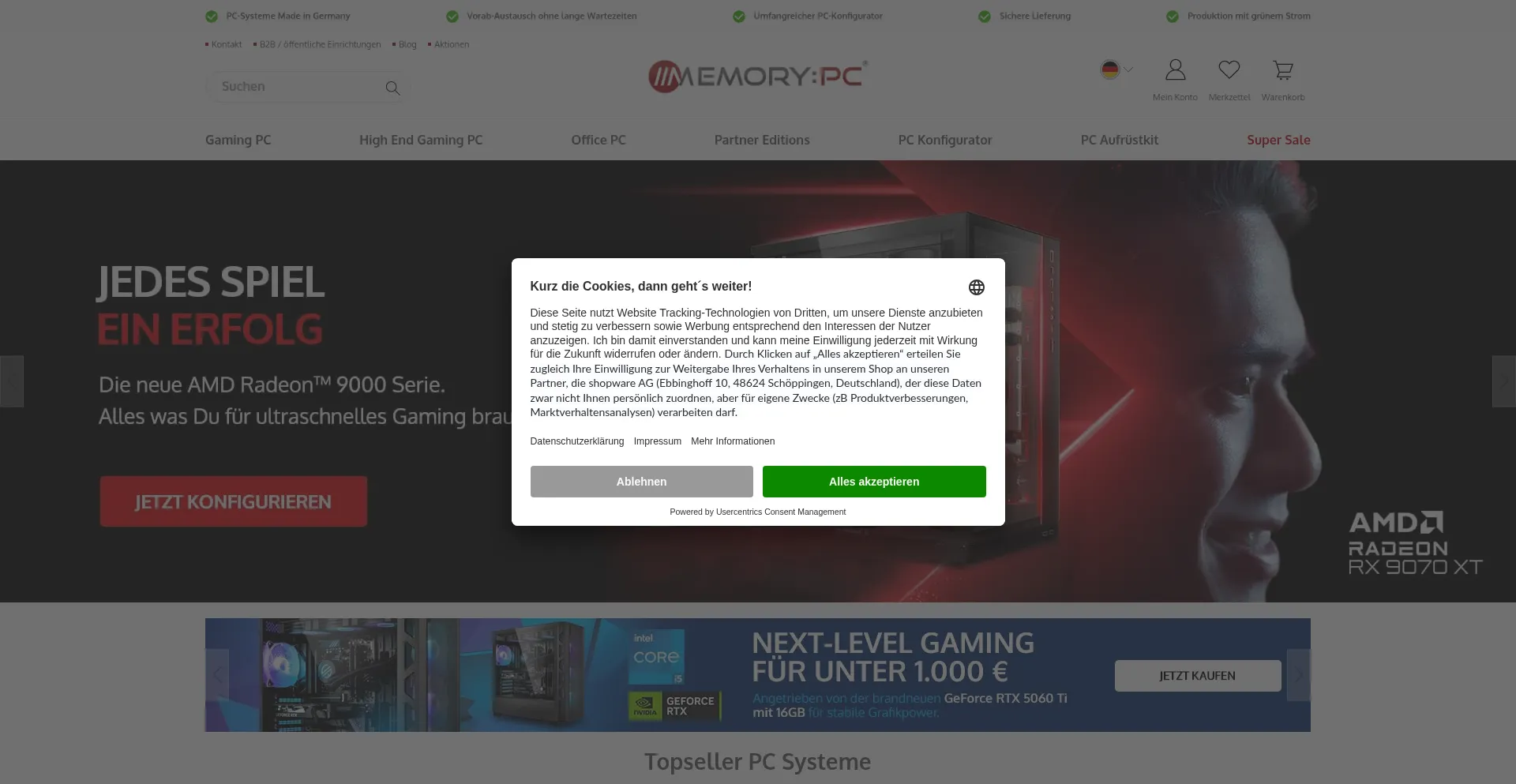Click the globe language icon in cookie dialog
The width and height of the screenshot is (1516, 784).
(977, 287)
